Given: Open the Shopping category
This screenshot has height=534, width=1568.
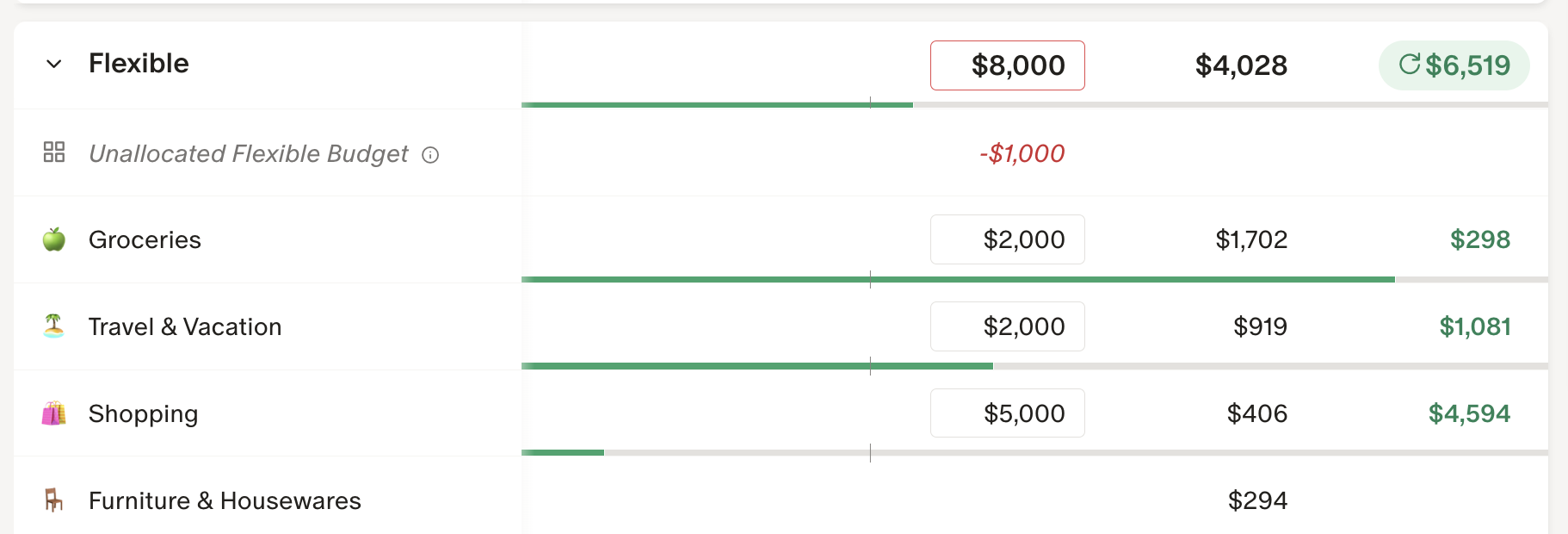Looking at the screenshot, I should click(x=144, y=414).
